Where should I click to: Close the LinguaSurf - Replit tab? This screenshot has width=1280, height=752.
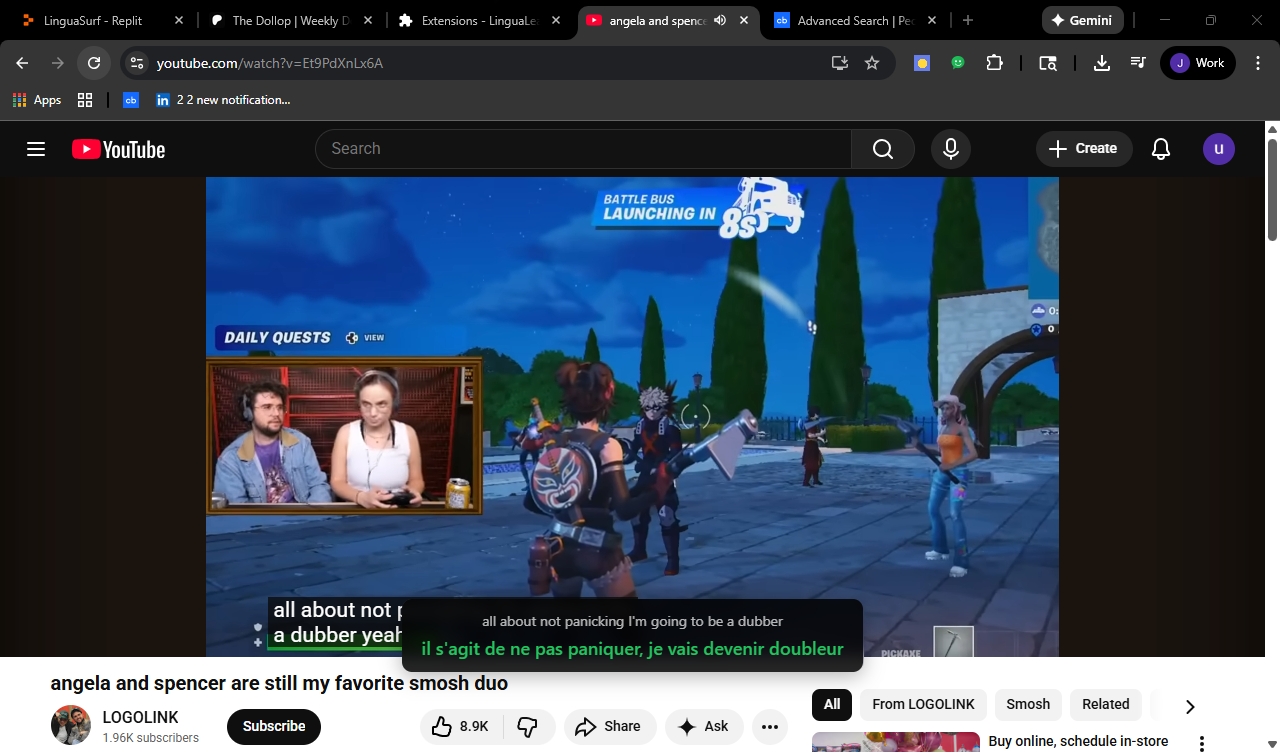[x=179, y=20]
